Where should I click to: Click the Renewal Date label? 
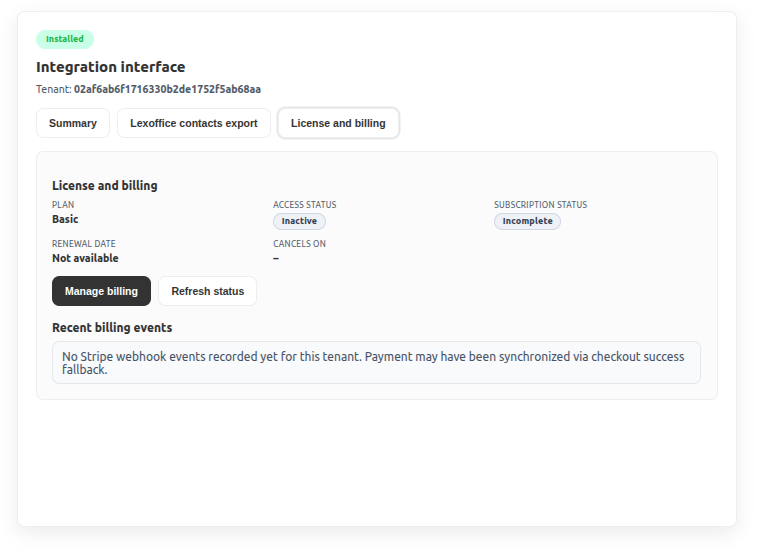pyautogui.click(x=84, y=244)
